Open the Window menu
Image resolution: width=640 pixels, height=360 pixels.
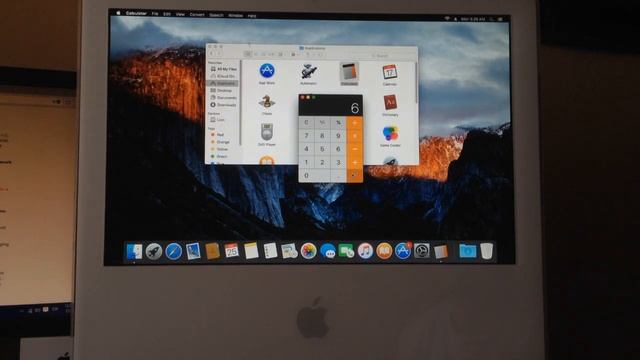tap(236, 16)
